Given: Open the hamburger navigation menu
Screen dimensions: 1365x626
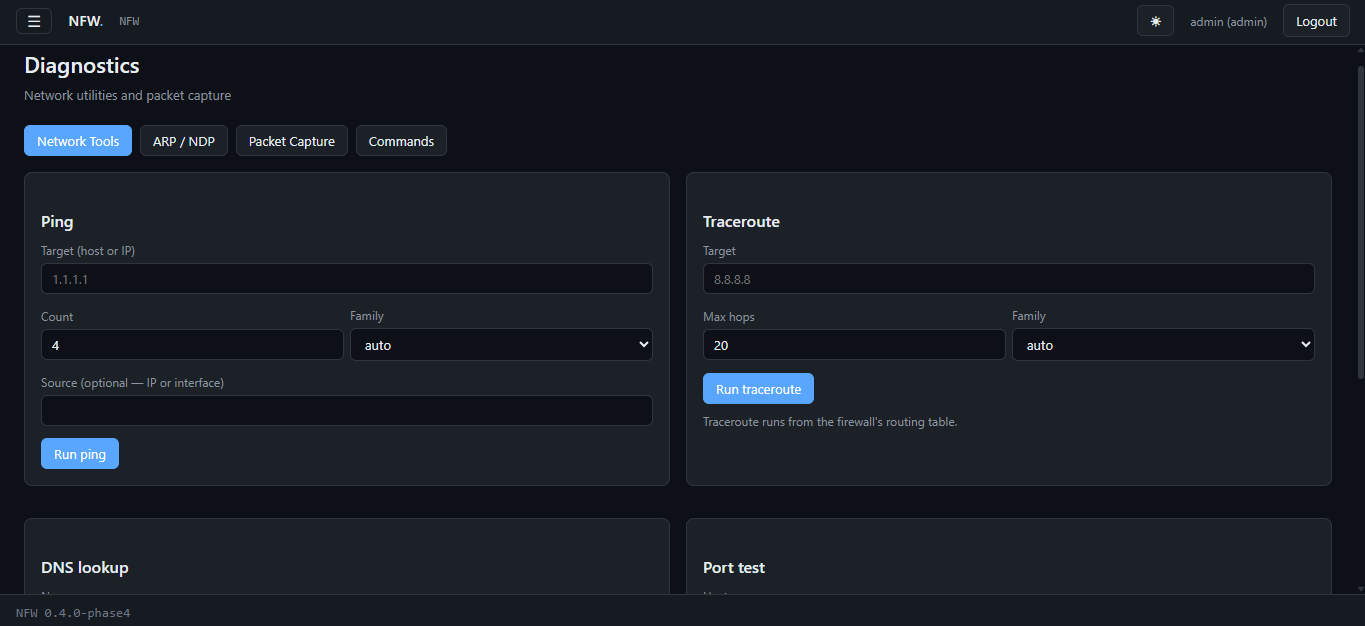Looking at the screenshot, I should tap(34, 21).
